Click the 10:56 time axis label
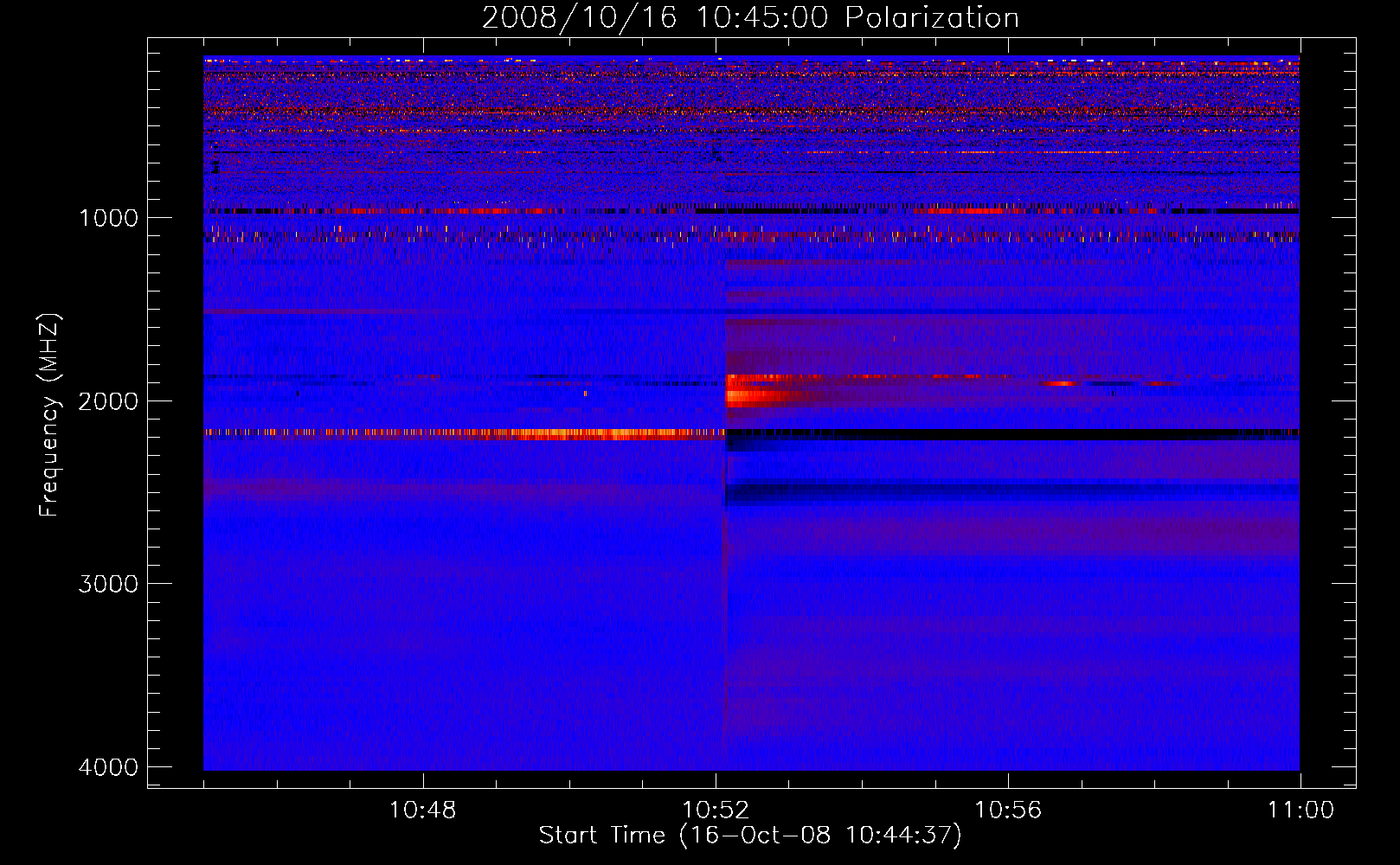 coord(1008,811)
